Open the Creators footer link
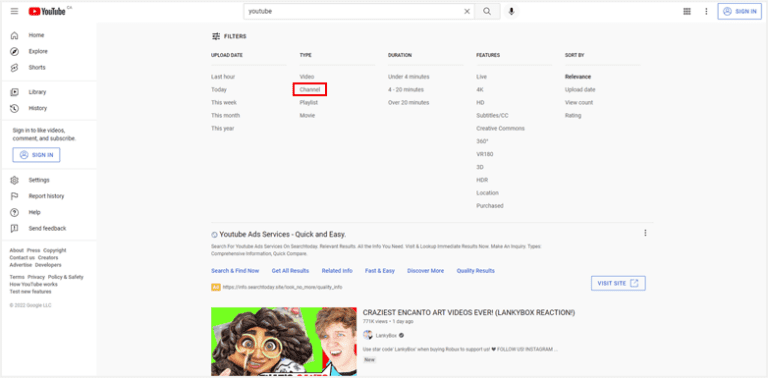768x378 pixels. click(x=48, y=258)
